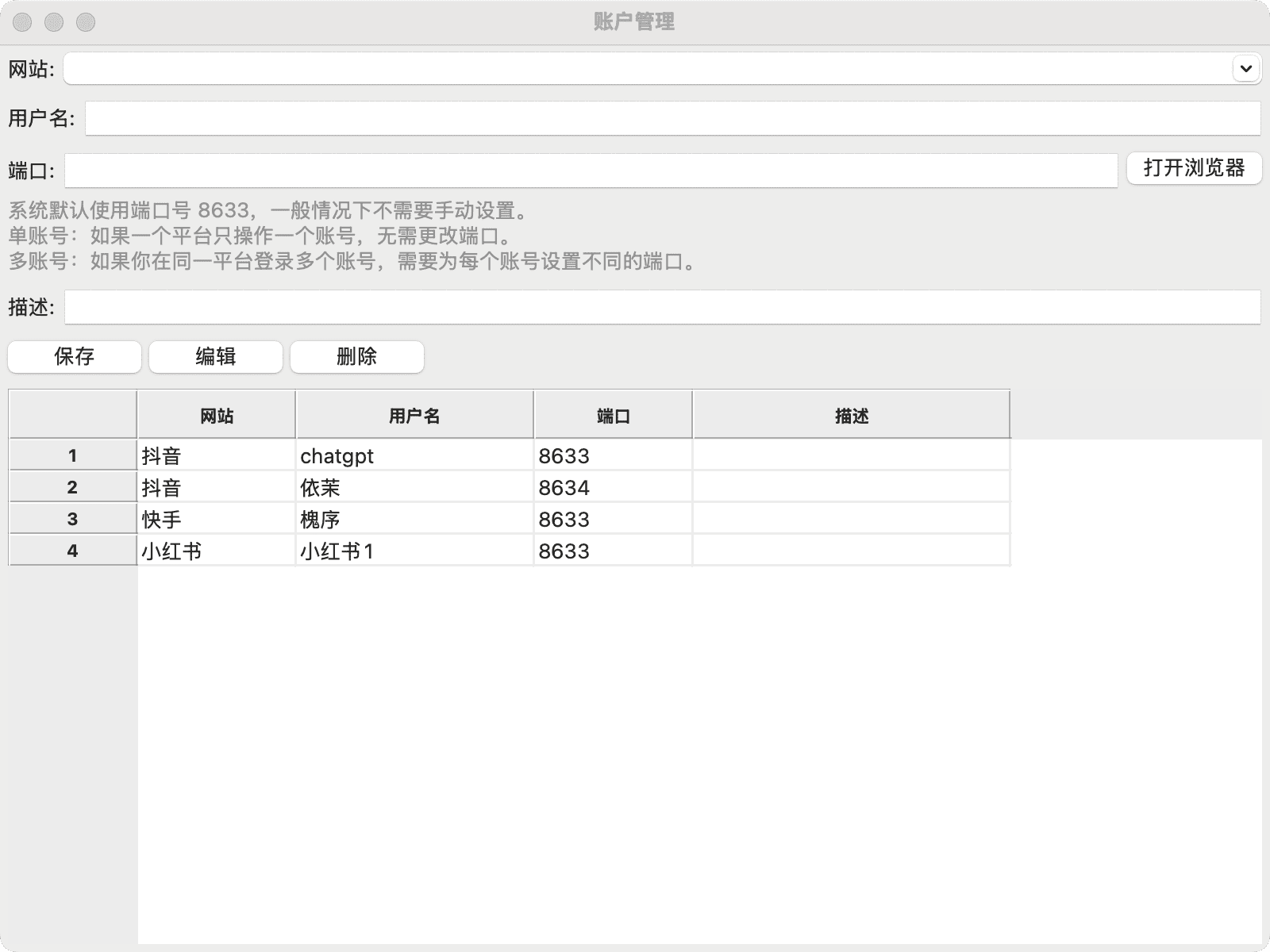Click the 保存 button
Screen dimensions: 1270x952
click(x=75, y=357)
